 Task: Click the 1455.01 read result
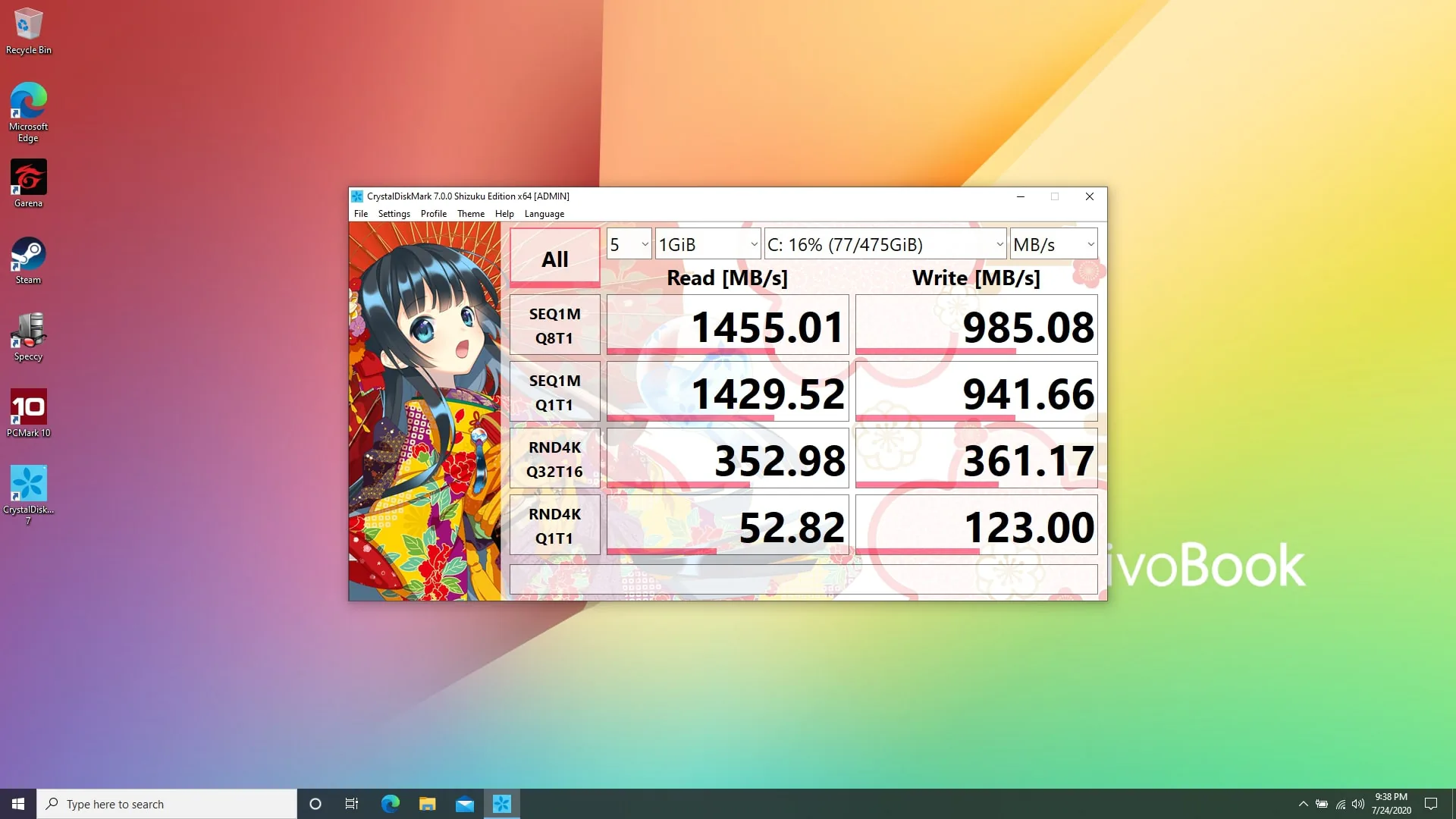pos(727,325)
